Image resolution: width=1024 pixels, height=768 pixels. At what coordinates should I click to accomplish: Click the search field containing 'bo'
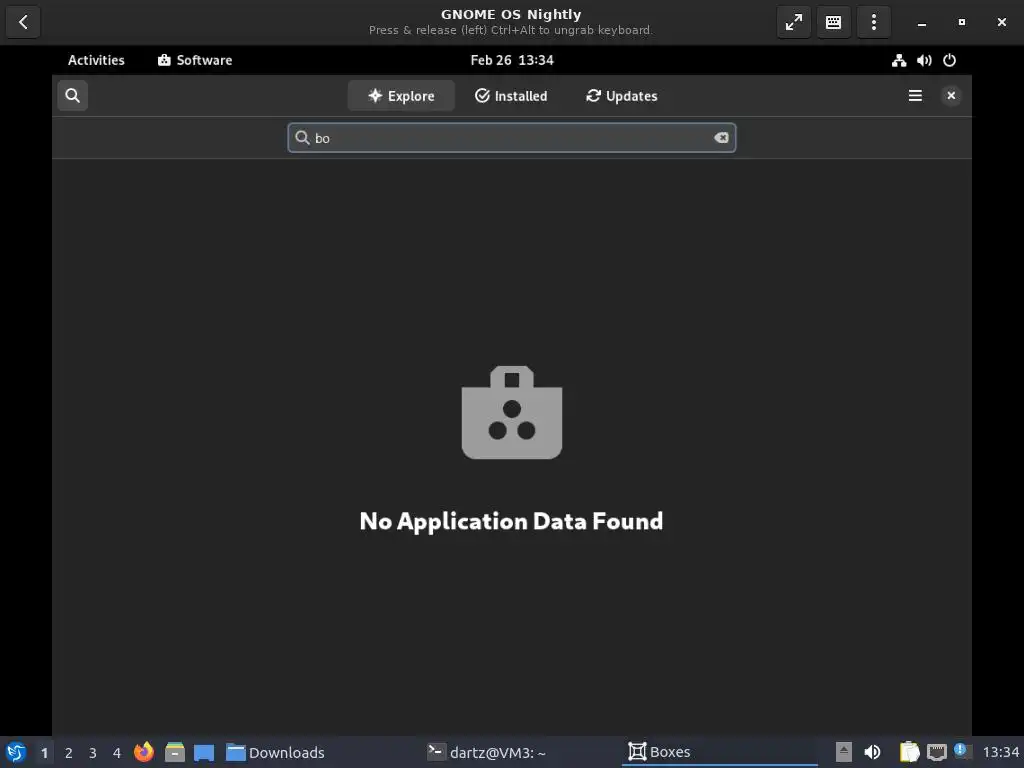click(512, 138)
